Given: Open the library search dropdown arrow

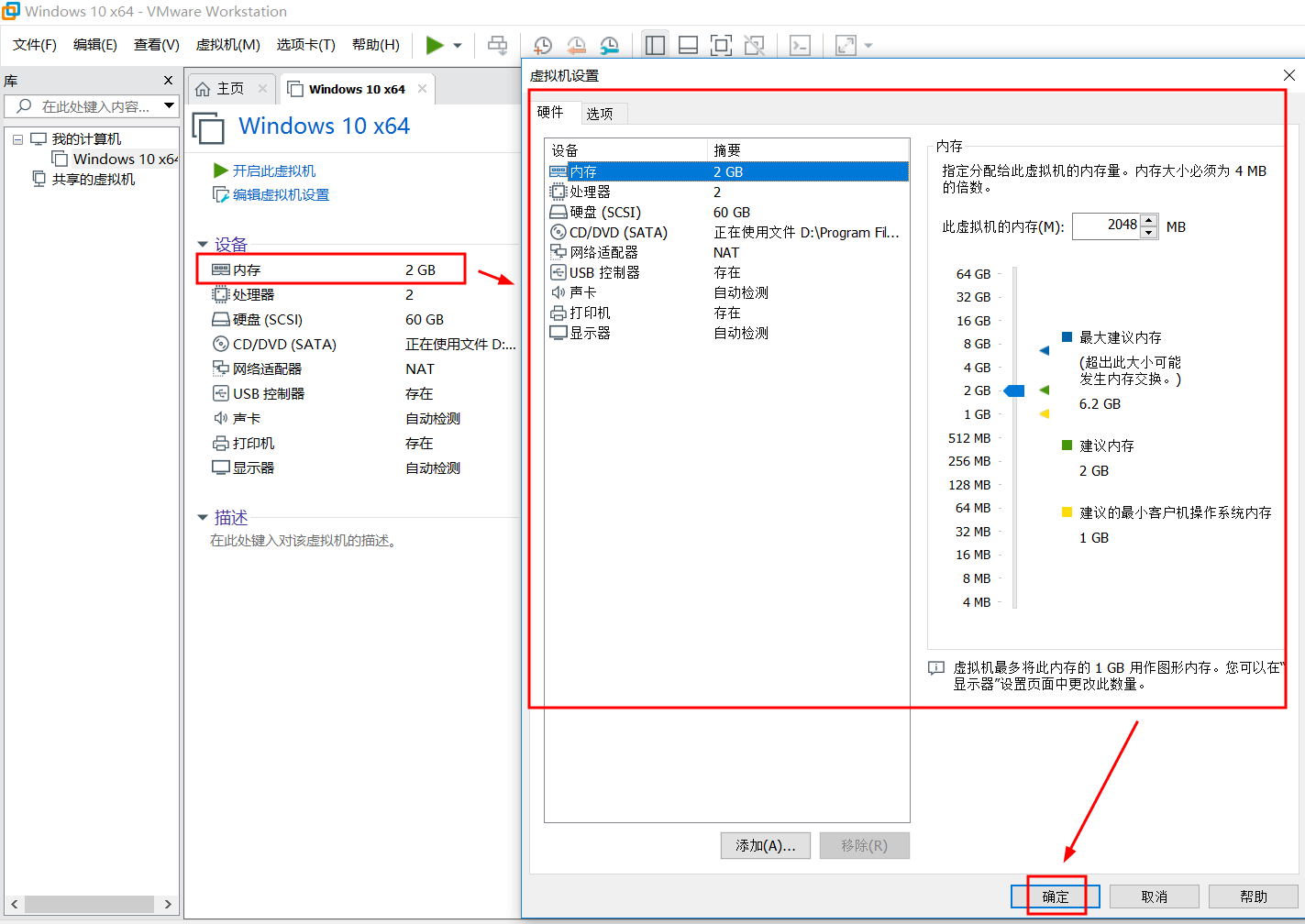Looking at the screenshot, I should pos(170,106).
